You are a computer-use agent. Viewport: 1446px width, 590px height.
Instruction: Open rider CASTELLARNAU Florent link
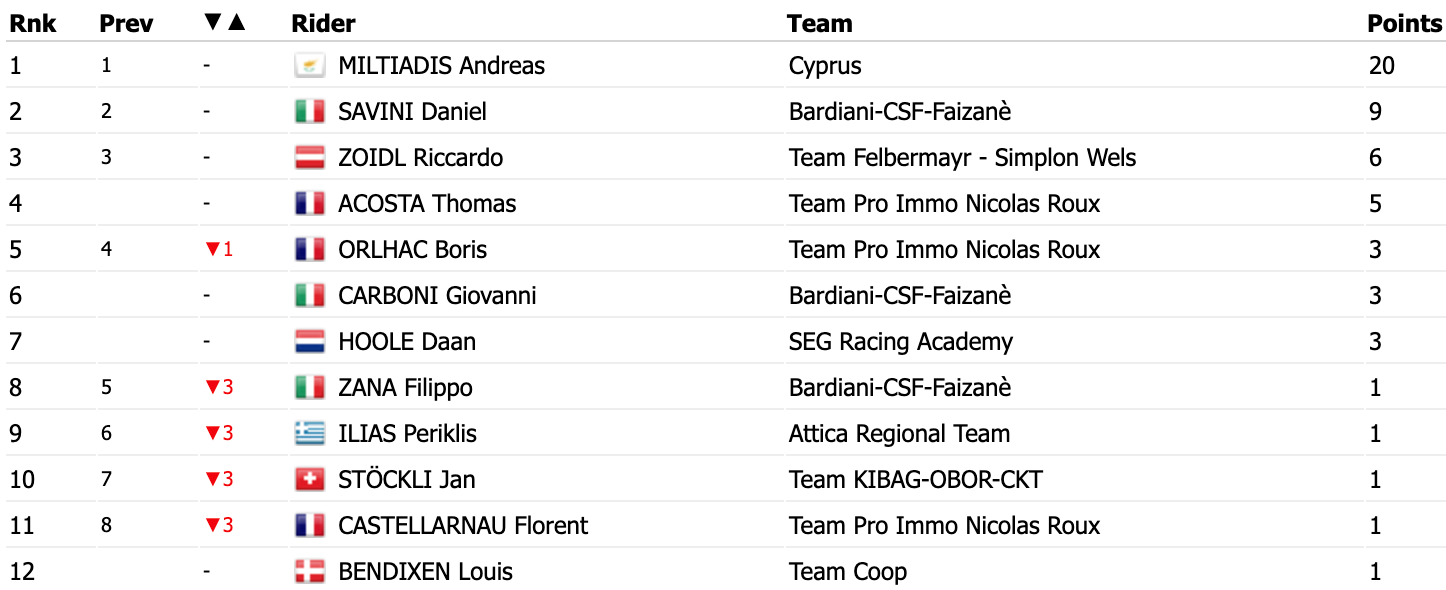point(463,526)
